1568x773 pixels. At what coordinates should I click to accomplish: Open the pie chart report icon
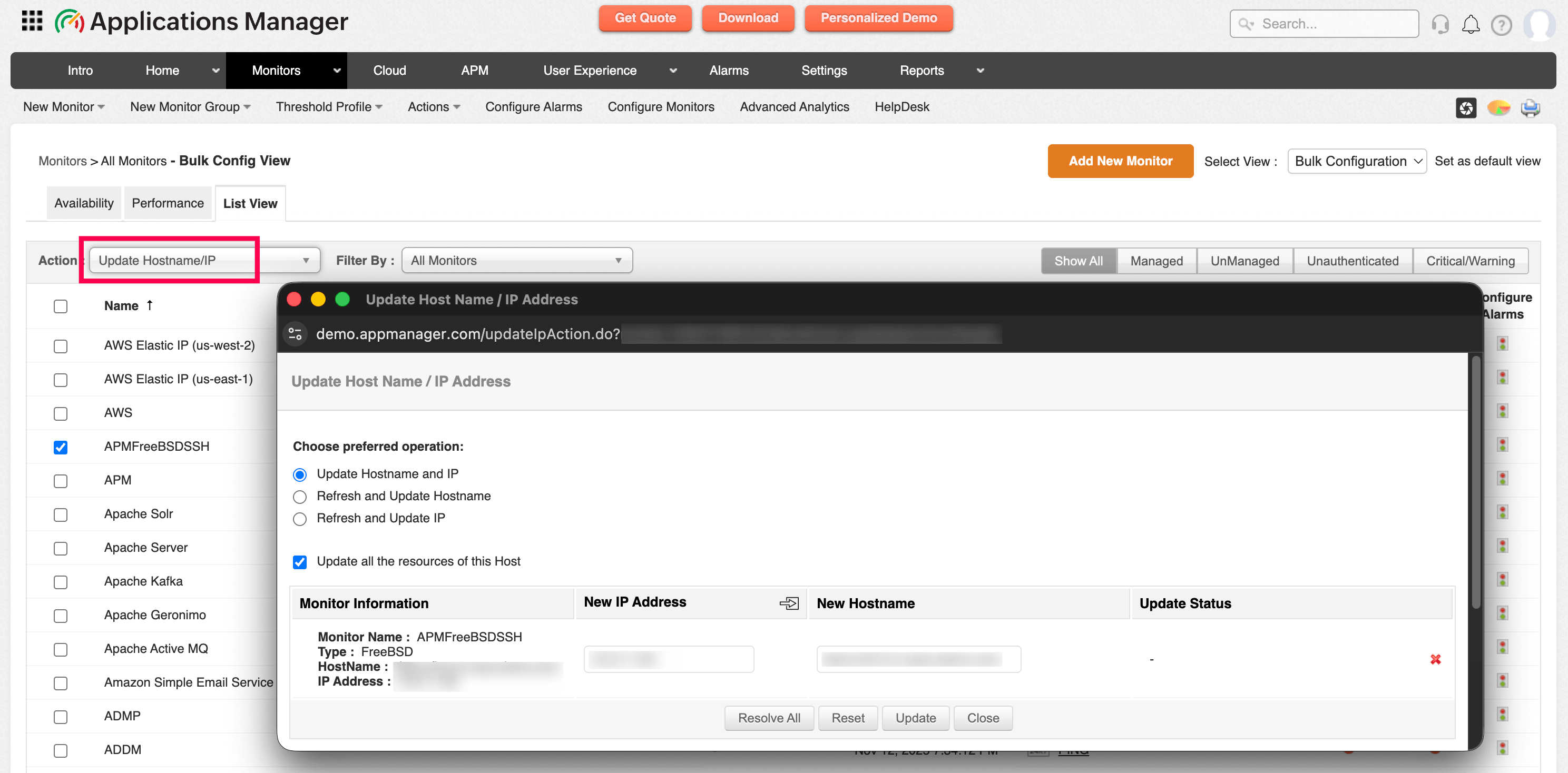pyautogui.click(x=1498, y=108)
